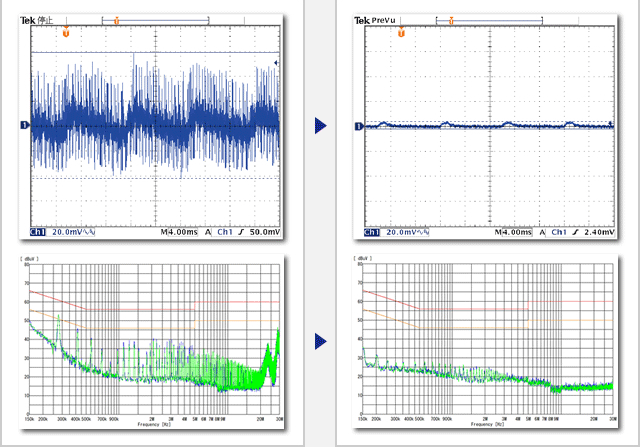
Task: Click the blue arrow between the spectrum graphs
Action: tap(321, 341)
